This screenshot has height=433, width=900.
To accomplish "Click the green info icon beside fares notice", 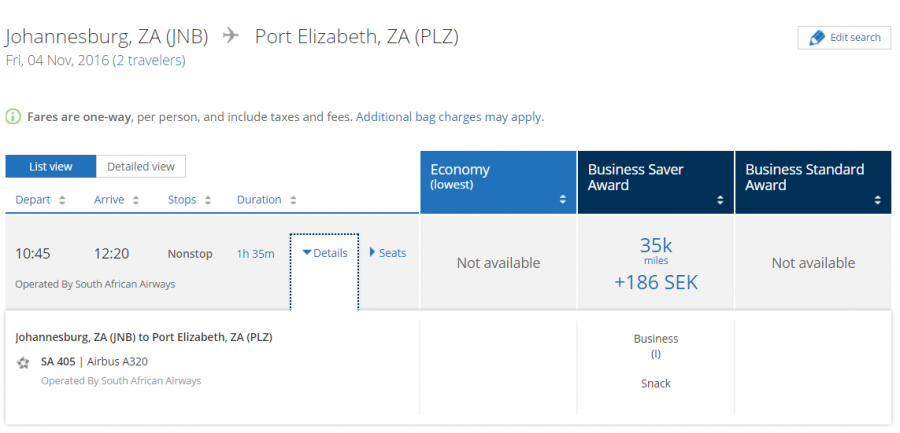I will click(13, 117).
